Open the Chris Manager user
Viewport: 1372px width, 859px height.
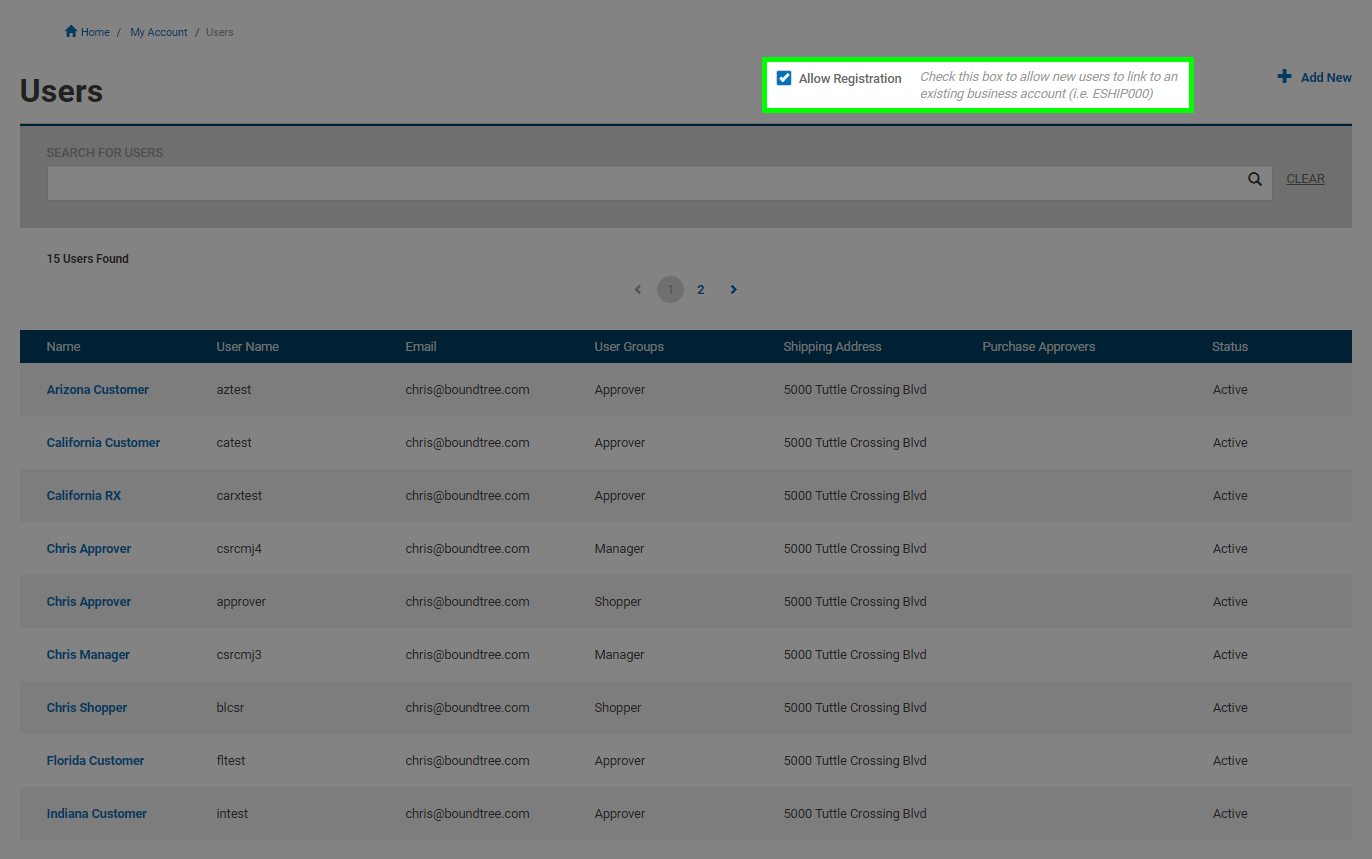[88, 655]
